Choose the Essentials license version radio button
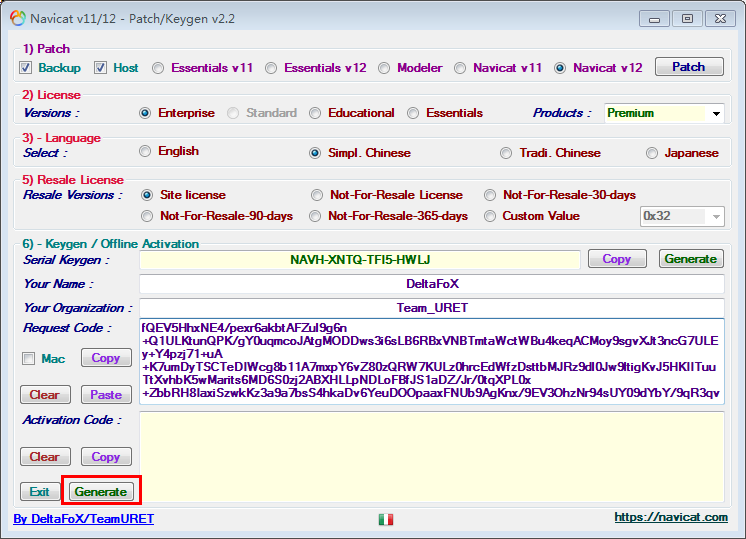Screen dimensions: 746x539 click(413, 113)
